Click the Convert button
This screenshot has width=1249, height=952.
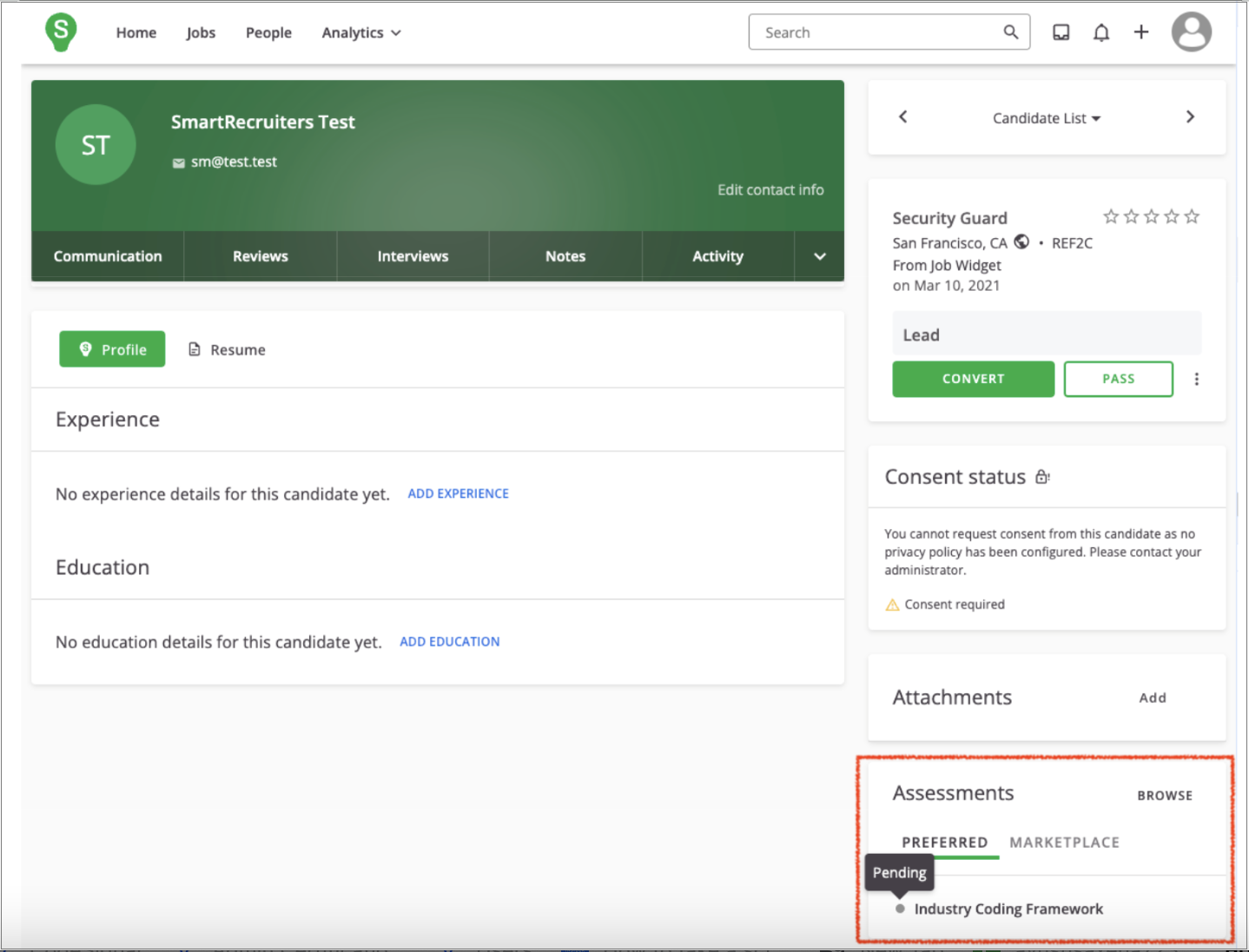(974, 379)
